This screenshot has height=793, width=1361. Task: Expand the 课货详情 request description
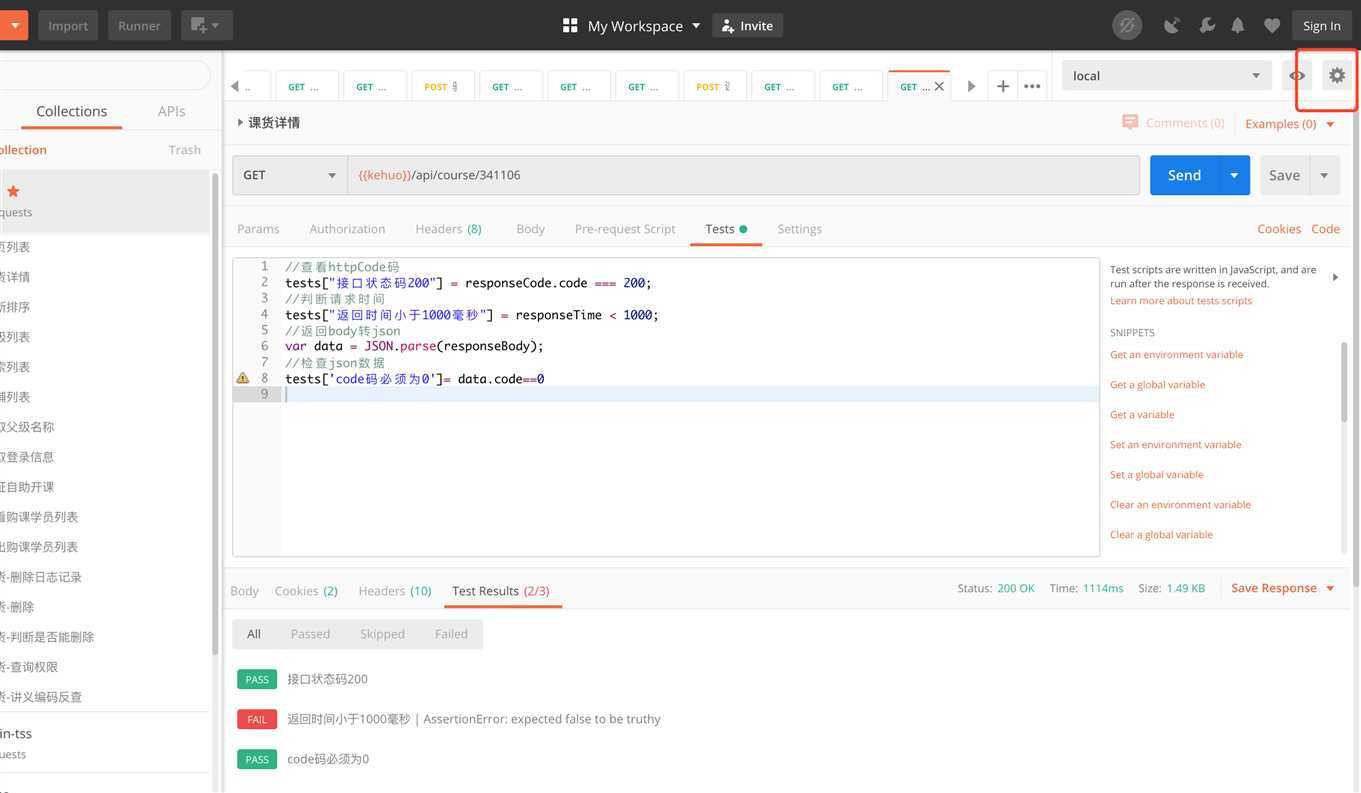240,122
